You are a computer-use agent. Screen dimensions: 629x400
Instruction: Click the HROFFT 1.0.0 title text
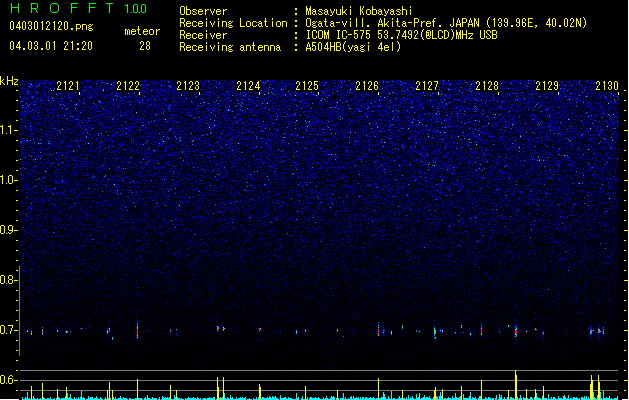click(x=78, y=8)
